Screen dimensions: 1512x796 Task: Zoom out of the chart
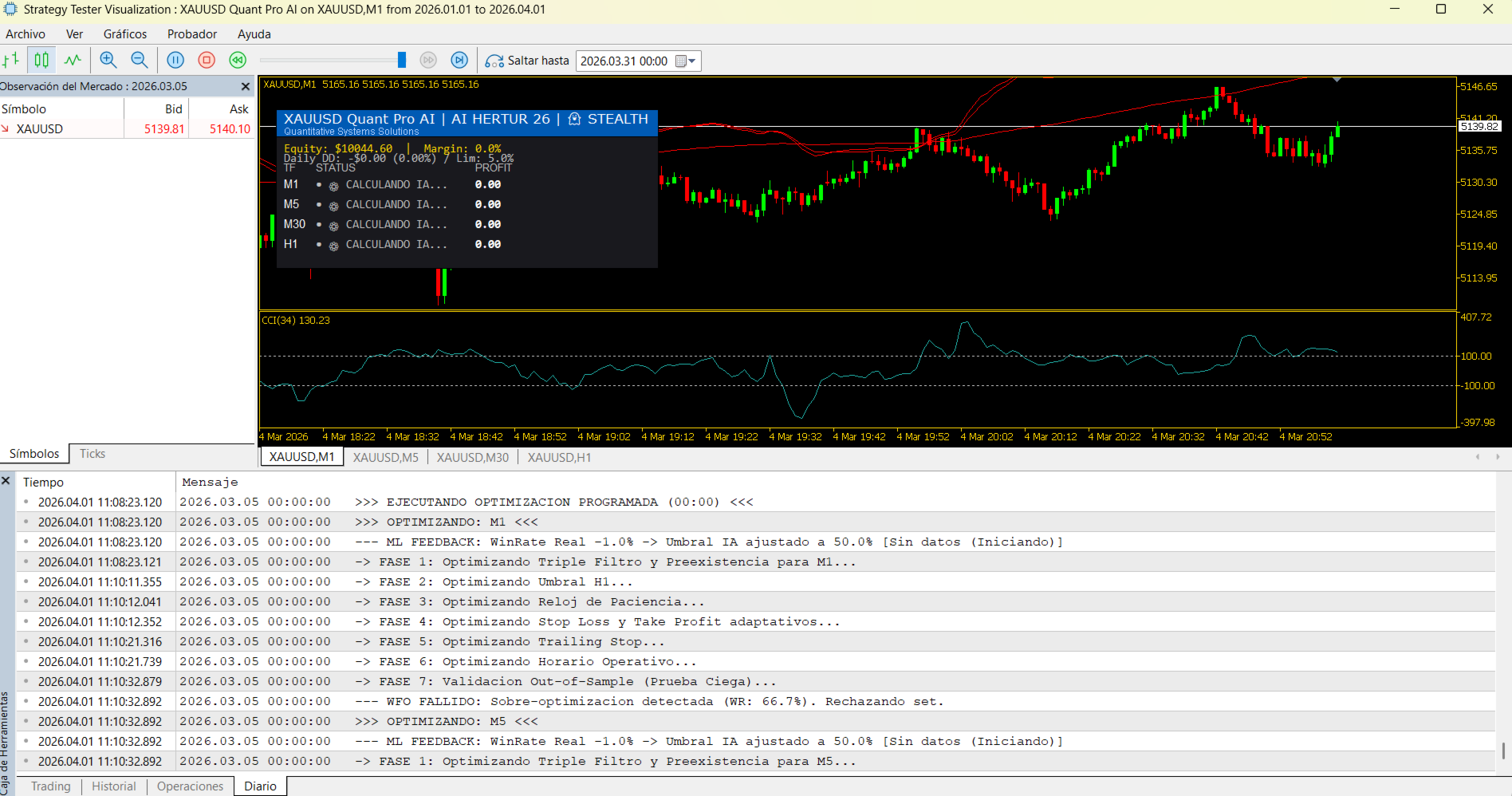coord(139,60)
